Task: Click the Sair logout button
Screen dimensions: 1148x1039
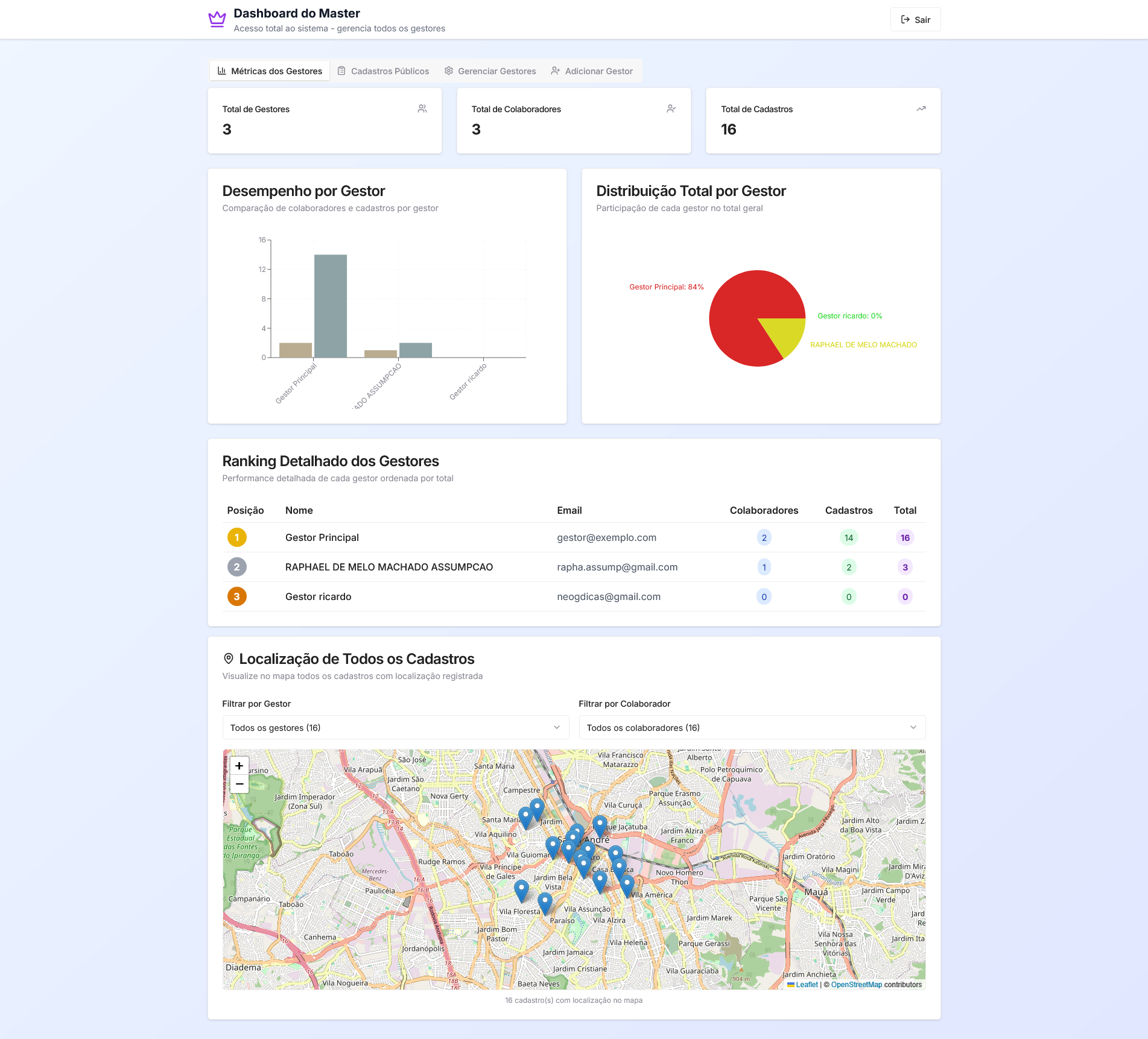Action: [915, 19]
